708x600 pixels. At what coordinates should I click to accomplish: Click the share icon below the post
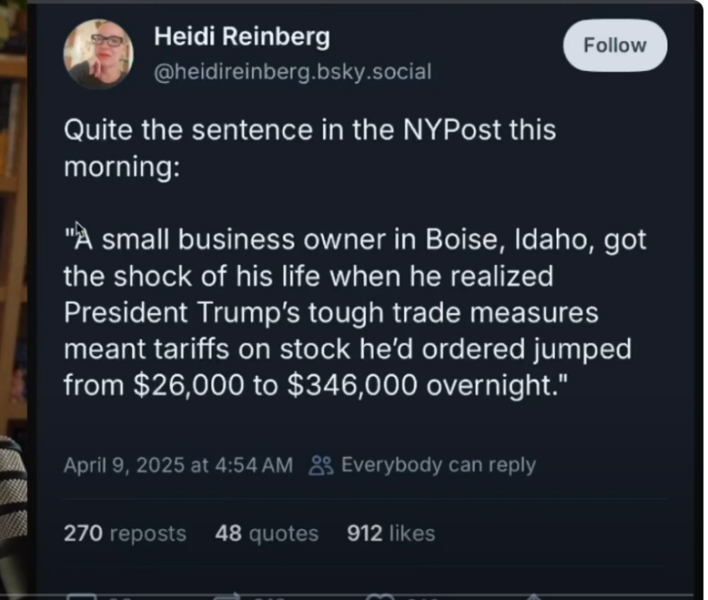pyautogui.click(x=530, y=596)
